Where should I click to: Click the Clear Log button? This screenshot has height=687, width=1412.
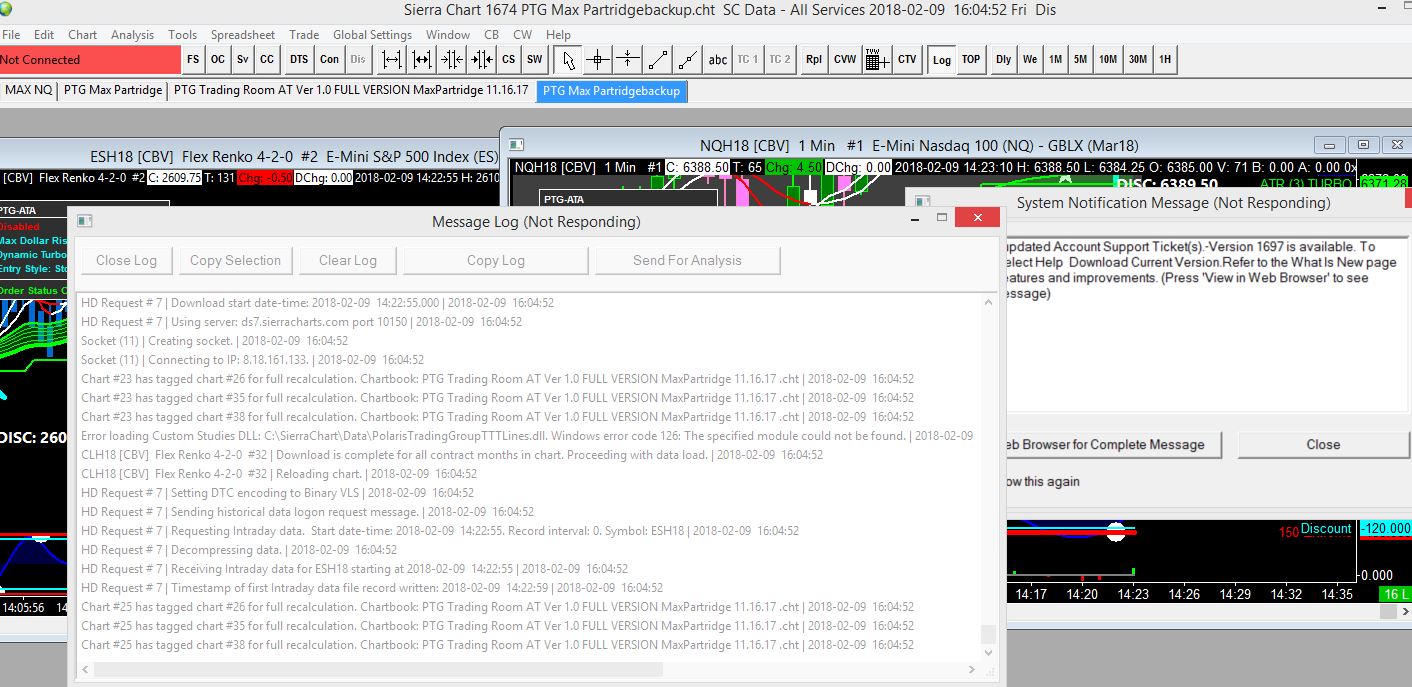point(348,260)
